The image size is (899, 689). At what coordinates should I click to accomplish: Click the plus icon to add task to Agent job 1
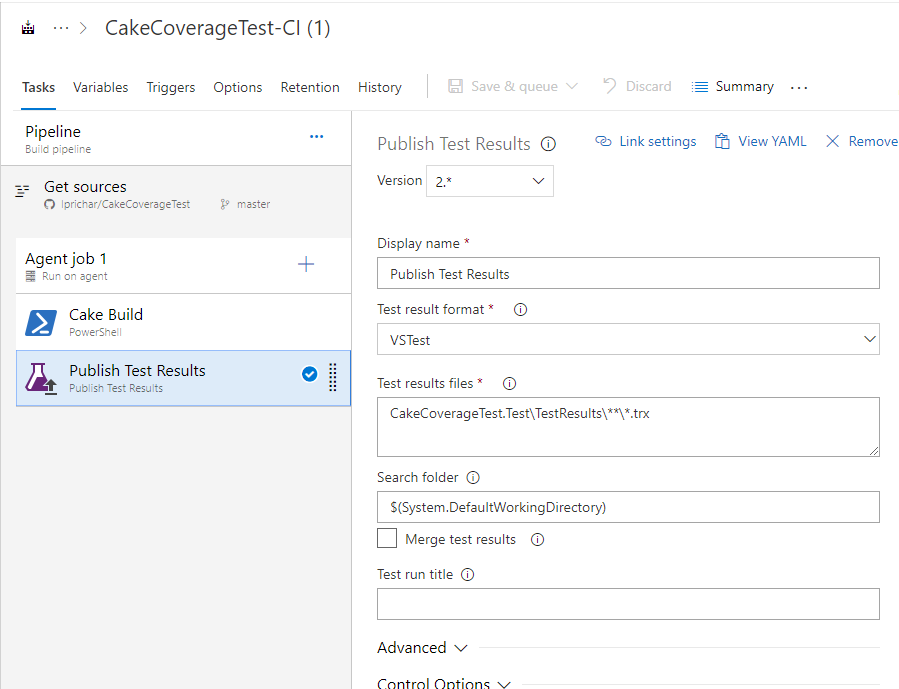[306, 264]
